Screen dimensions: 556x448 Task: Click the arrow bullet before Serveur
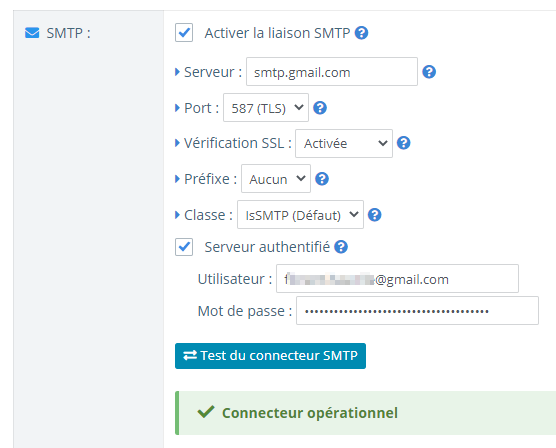[x=178, y=72]
